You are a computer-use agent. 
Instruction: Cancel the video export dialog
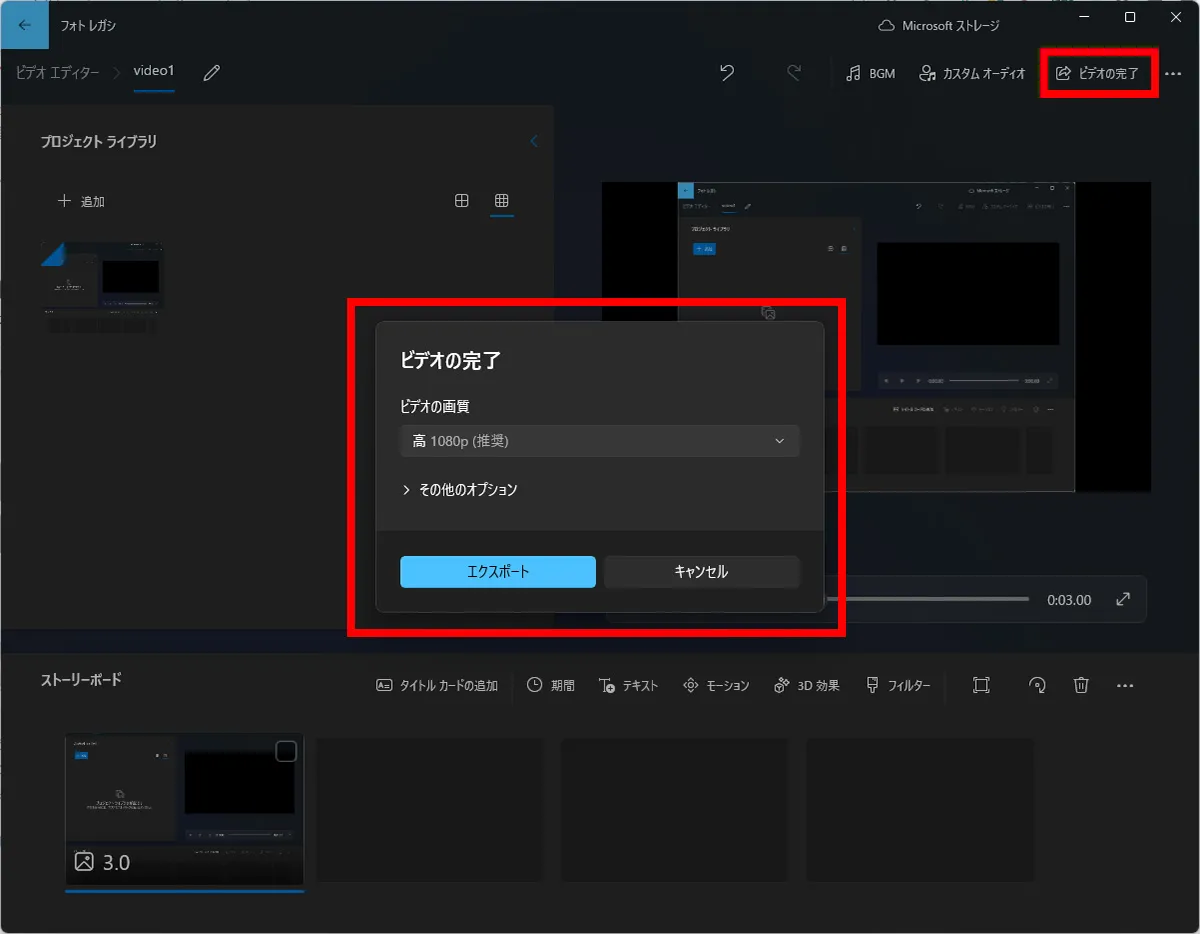701,571
